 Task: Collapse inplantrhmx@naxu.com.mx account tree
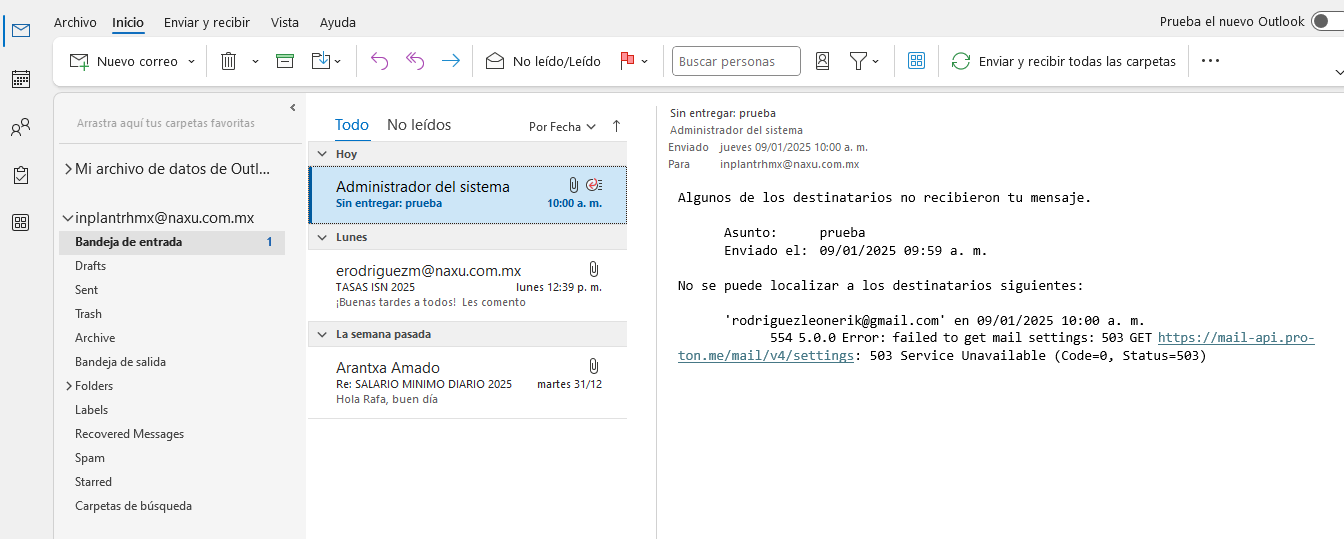point(68,218)
